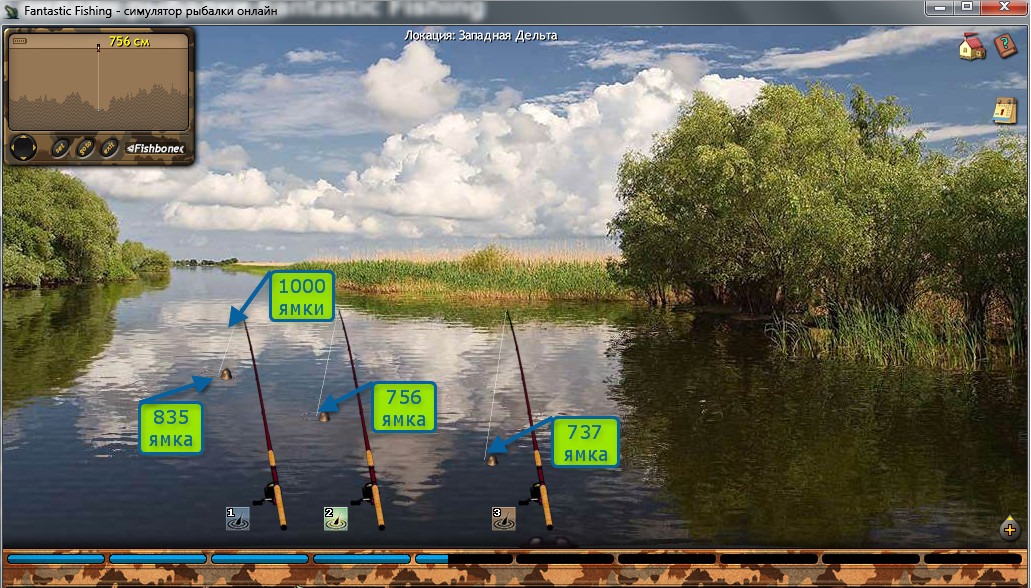1031x588 pixels.
Task: Open the help book icon
Action: pos(1005,47)
